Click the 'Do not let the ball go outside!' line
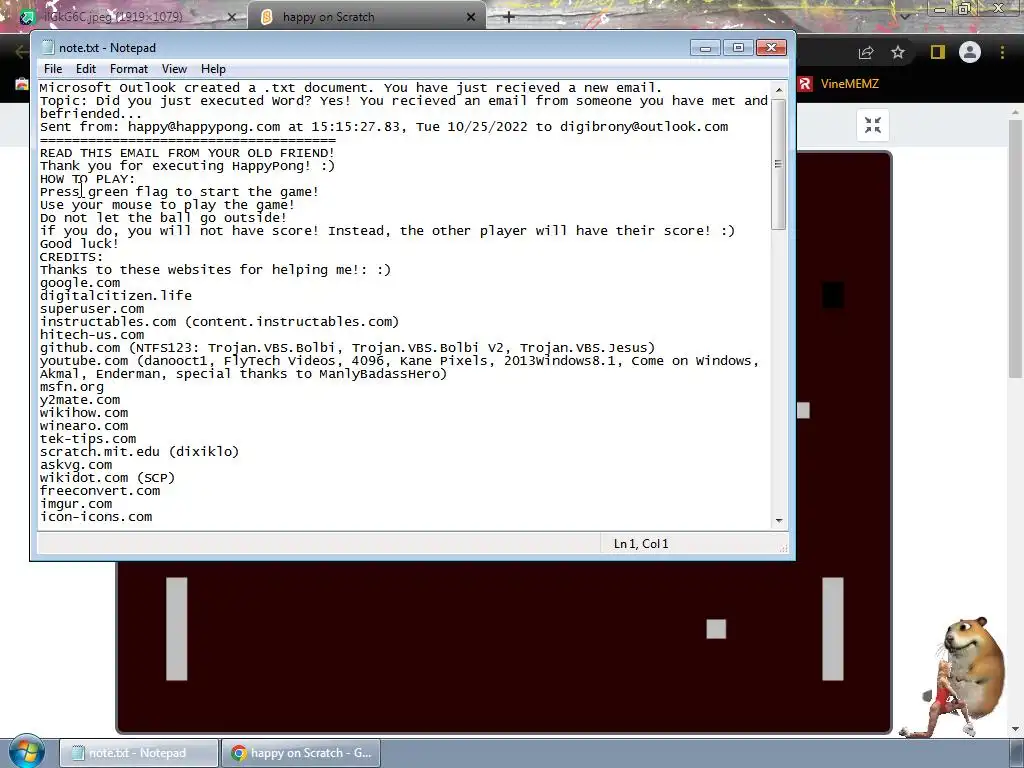This screenshot has height=768, width=1024. (x=163, y=217)
